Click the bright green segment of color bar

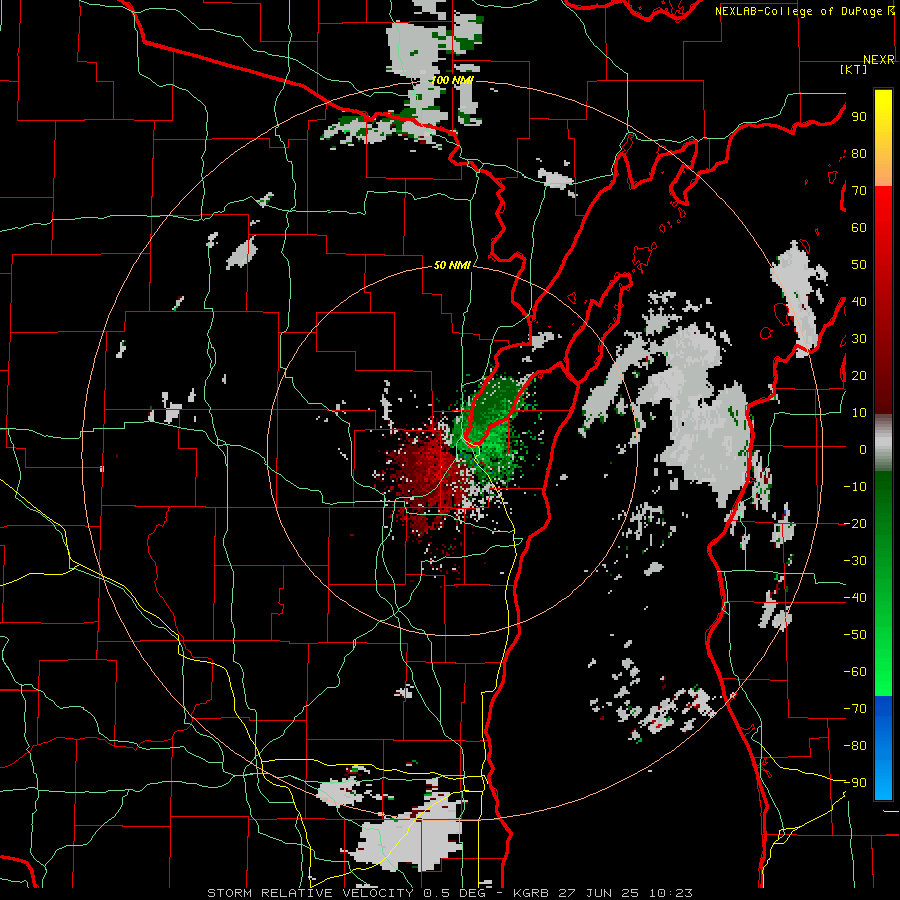pyautogui.click(x=883, y=584)
